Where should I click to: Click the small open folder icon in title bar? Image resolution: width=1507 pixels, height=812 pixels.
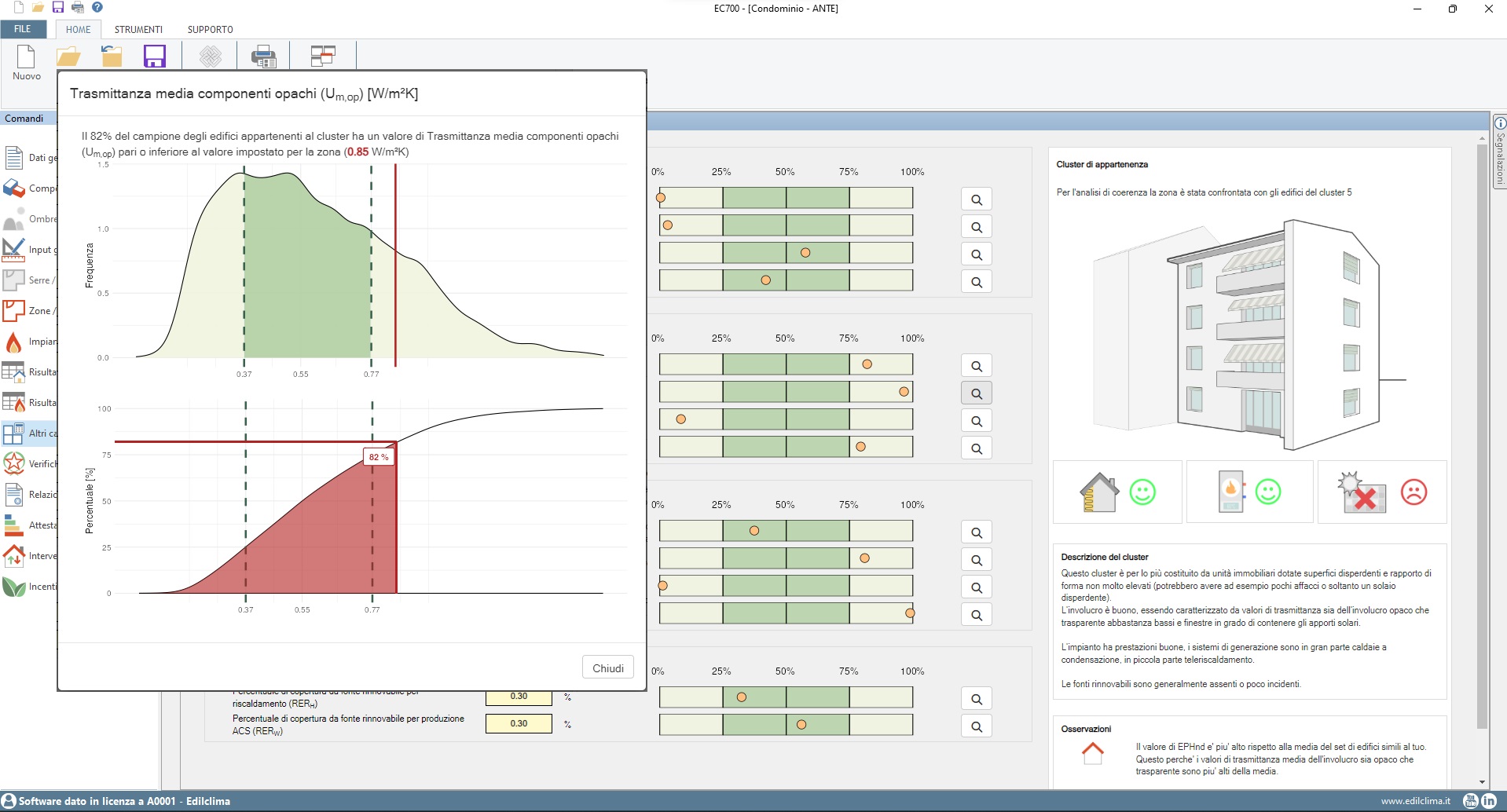click(x=38, y=7)
